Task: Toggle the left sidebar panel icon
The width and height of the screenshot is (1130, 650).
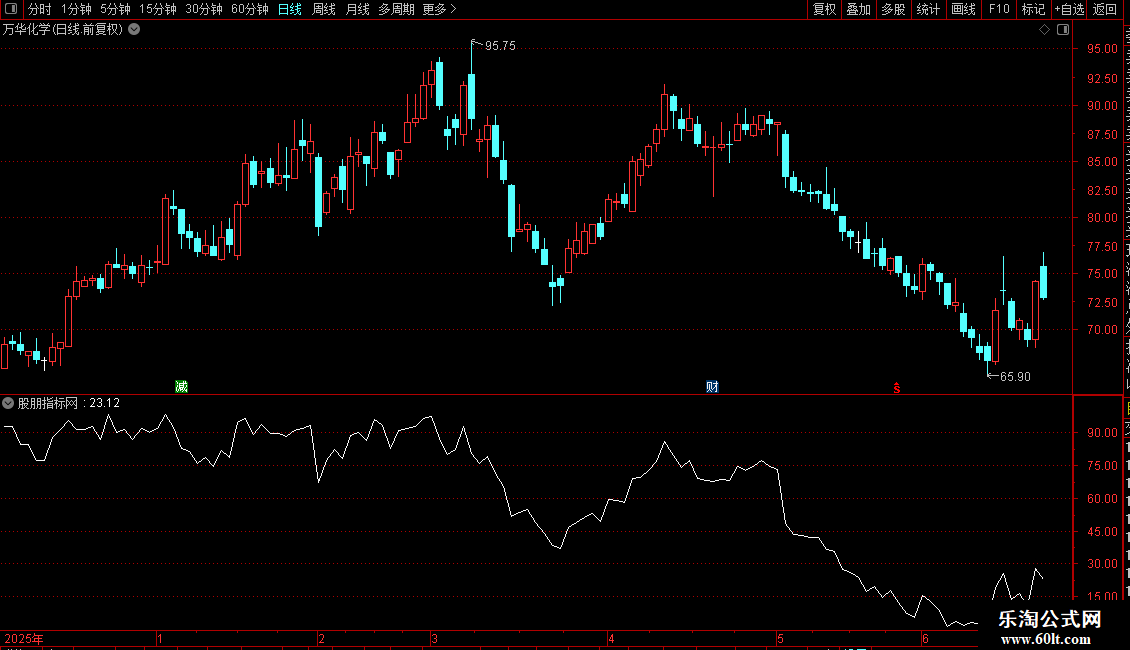Action: (11, 9)
